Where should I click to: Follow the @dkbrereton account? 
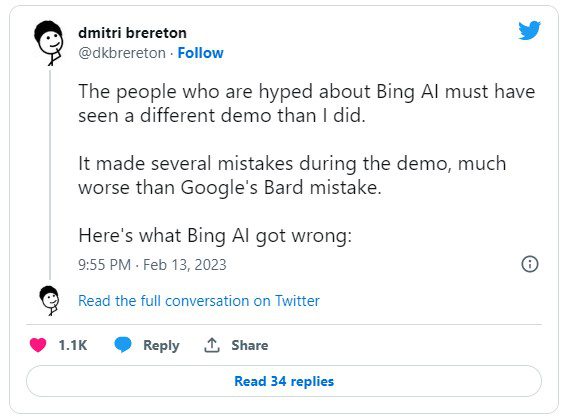pyautogui.click(x=201, y=53)
